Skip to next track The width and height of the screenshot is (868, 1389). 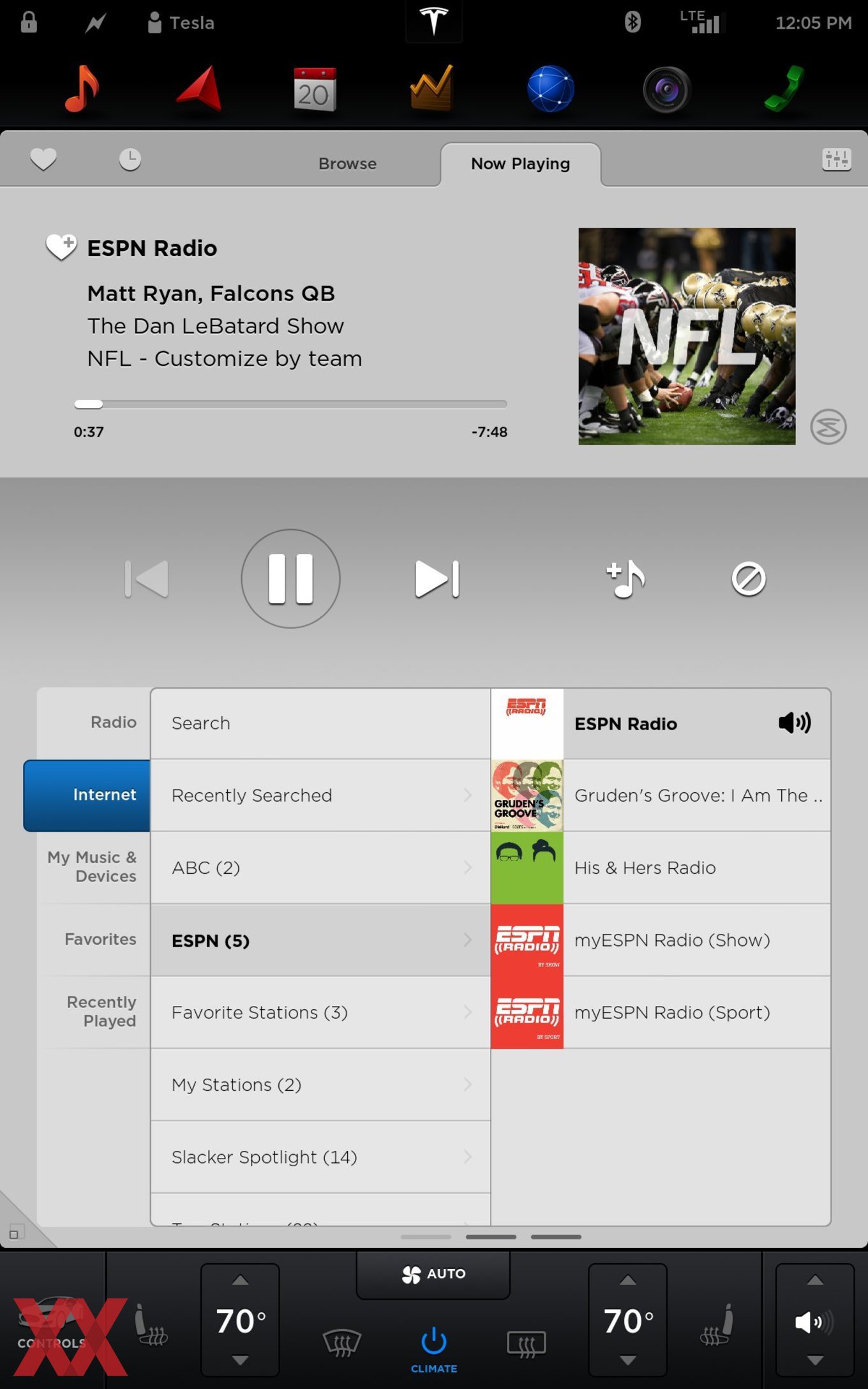tap(437, 579)
